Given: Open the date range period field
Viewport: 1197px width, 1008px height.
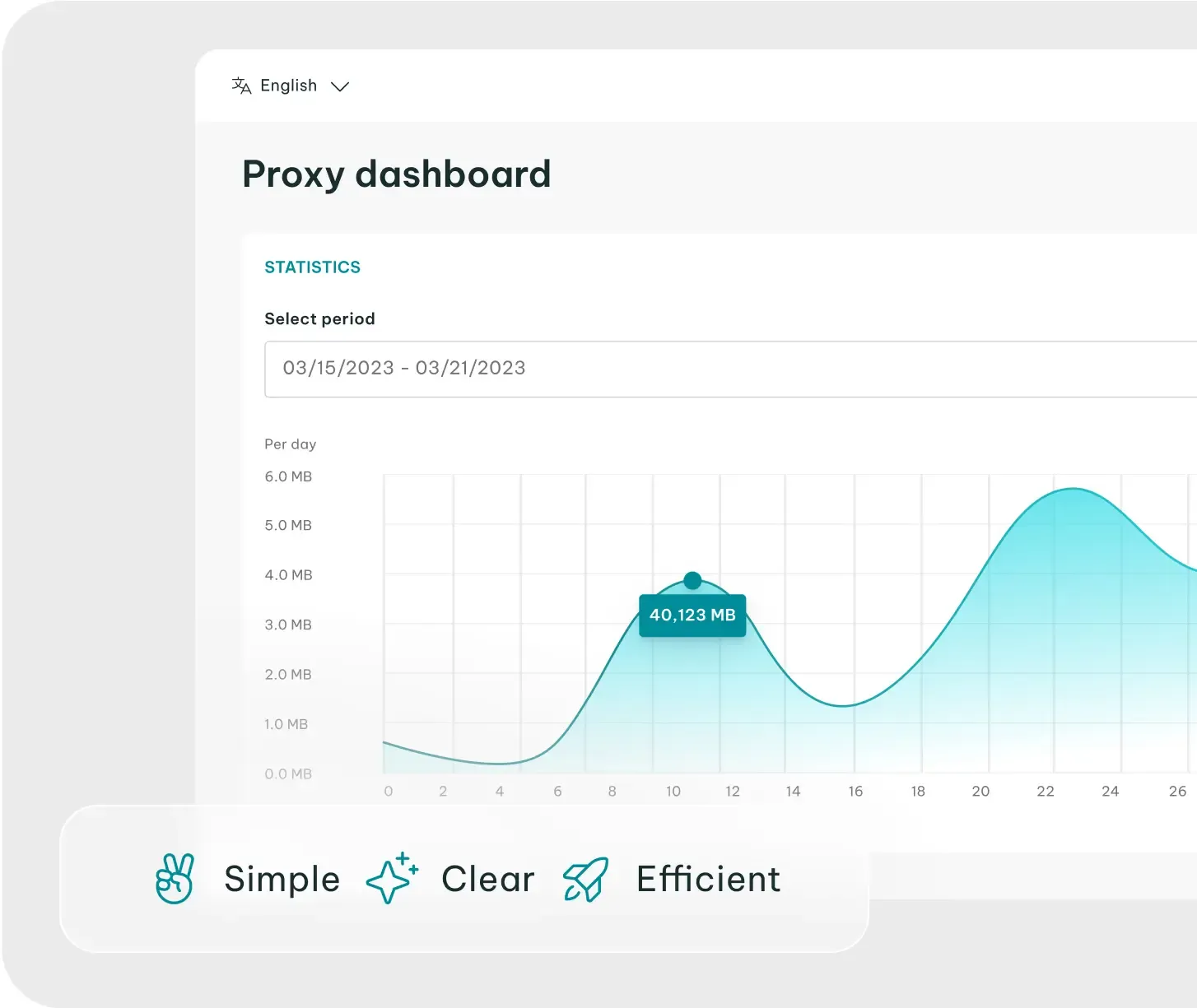Looking at the screenshot, I should [x=730, y=369].
